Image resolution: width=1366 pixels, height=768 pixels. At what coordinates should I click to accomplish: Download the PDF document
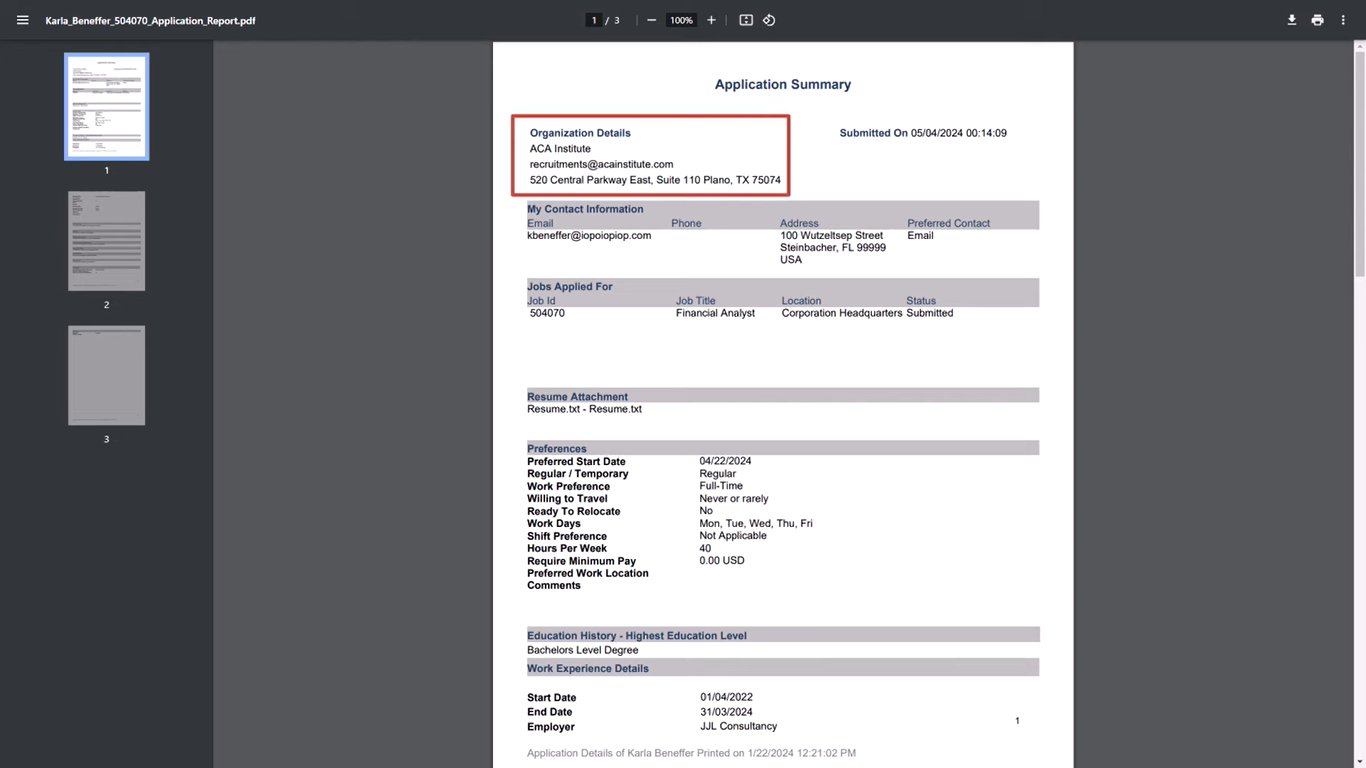pos(1292,20)
